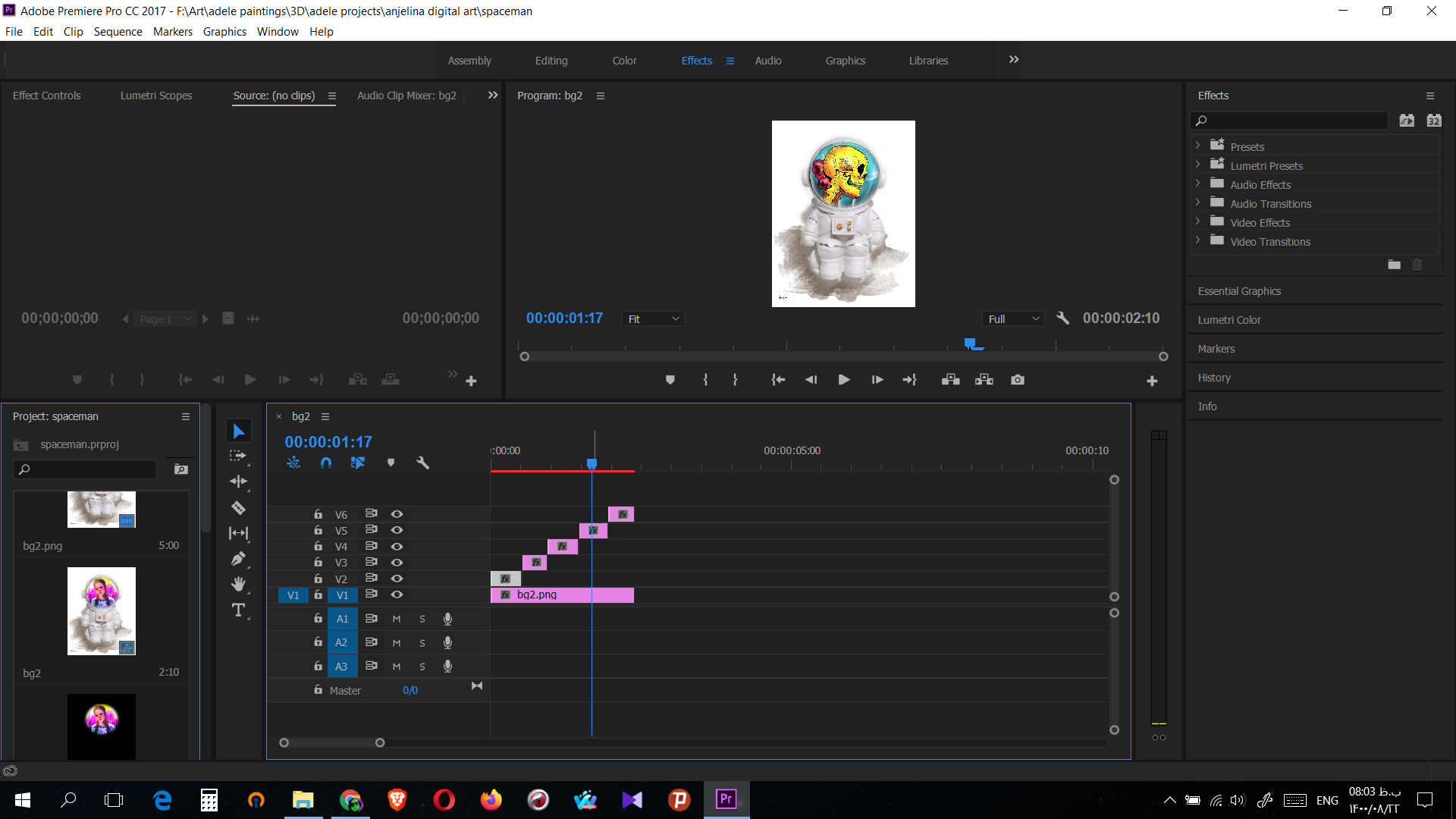This screenshot has height=819, width=1456.
Task: Open timeline display settings wrench
Action: (422, 463)
